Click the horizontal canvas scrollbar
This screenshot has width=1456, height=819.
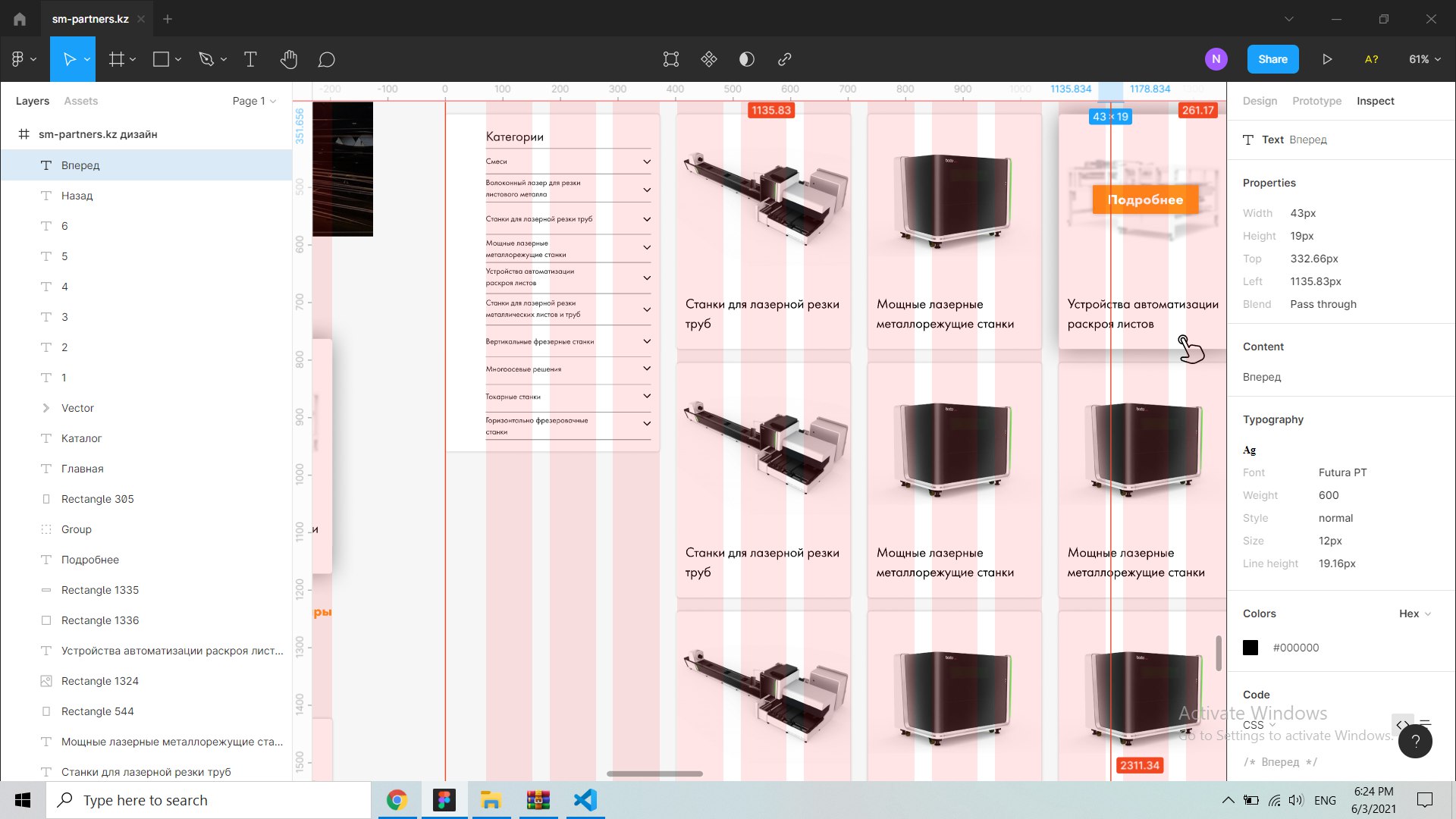(x=654, y=773)
